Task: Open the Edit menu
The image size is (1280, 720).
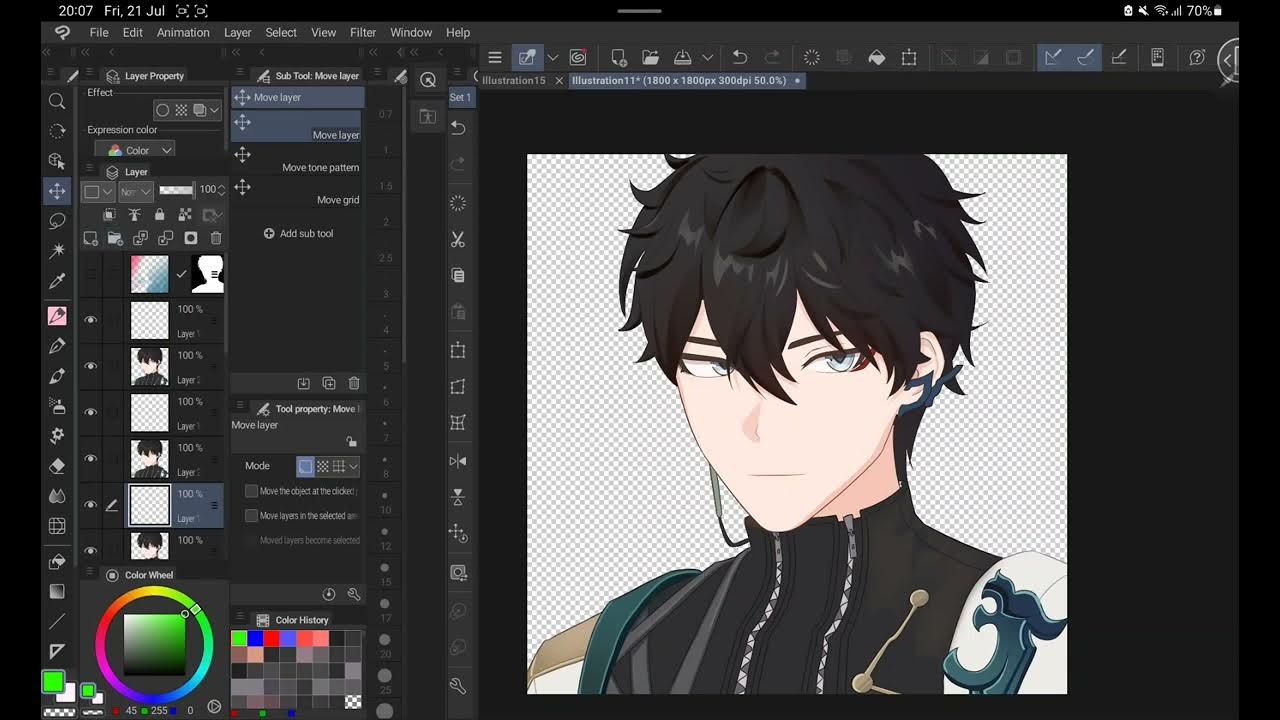Action: tap(133, 32)
